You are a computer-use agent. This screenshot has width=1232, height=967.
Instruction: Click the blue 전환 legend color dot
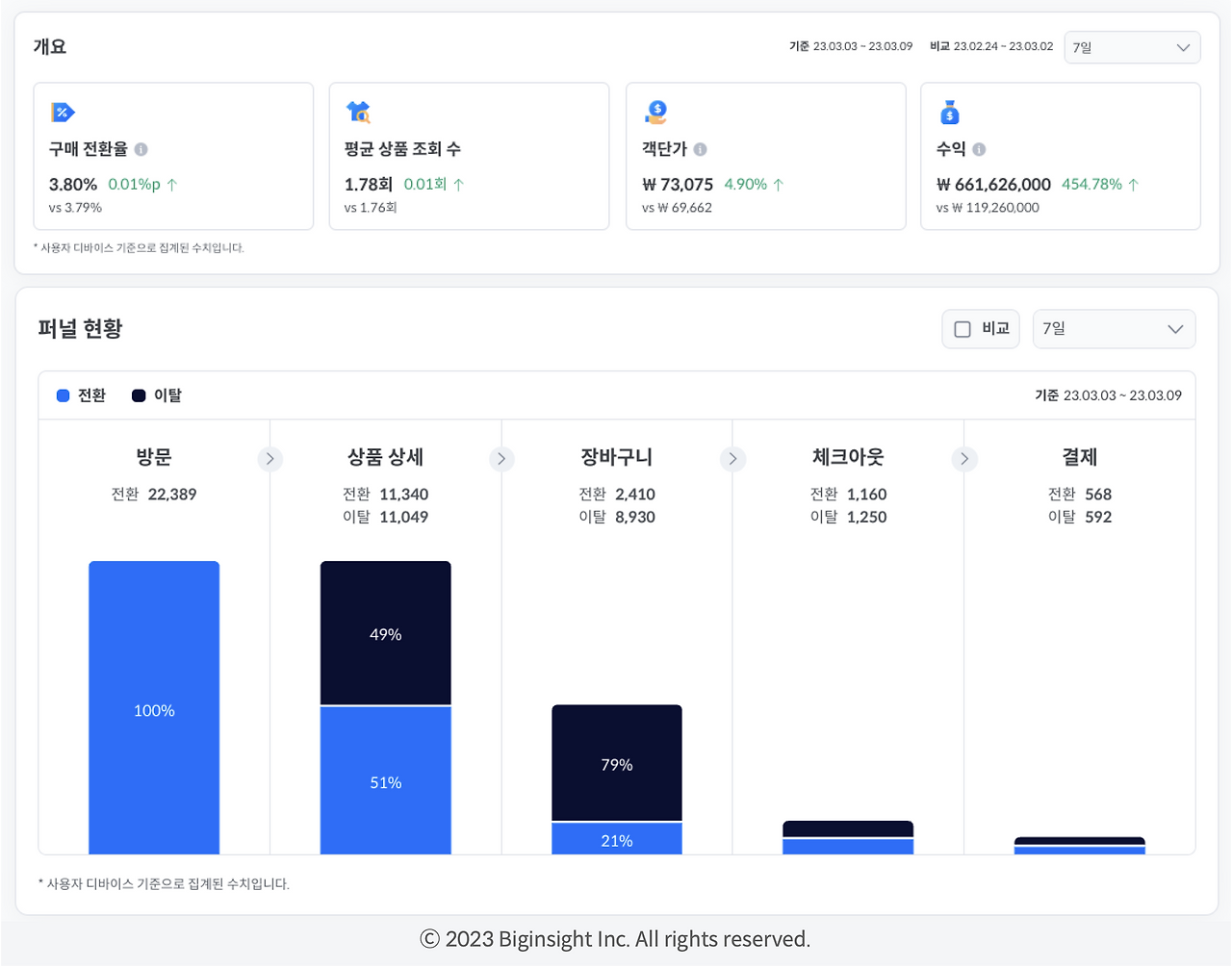pos(61,394)
